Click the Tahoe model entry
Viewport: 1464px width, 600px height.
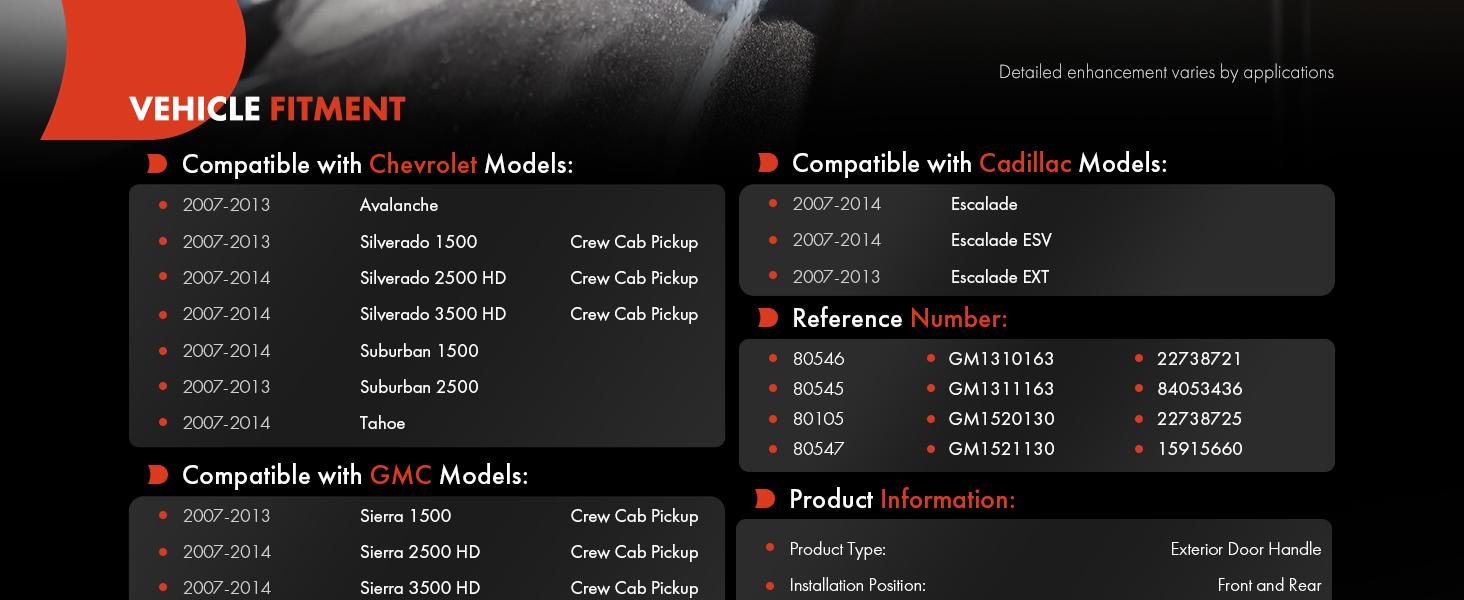point(382,423)
